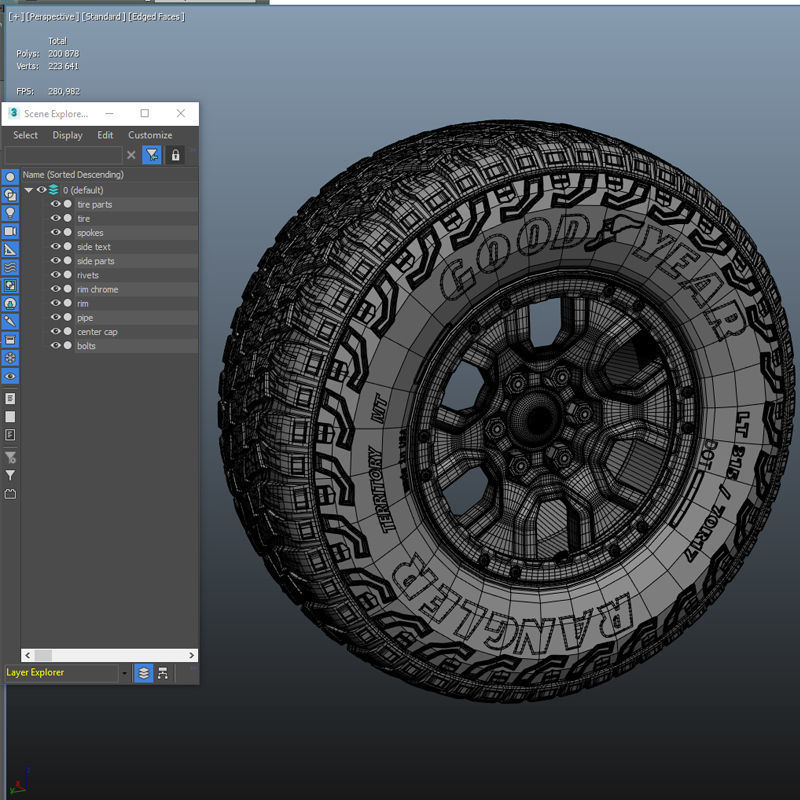Hide the 'tire' object via its eye
800x800 pixels.
pos(55,218)
